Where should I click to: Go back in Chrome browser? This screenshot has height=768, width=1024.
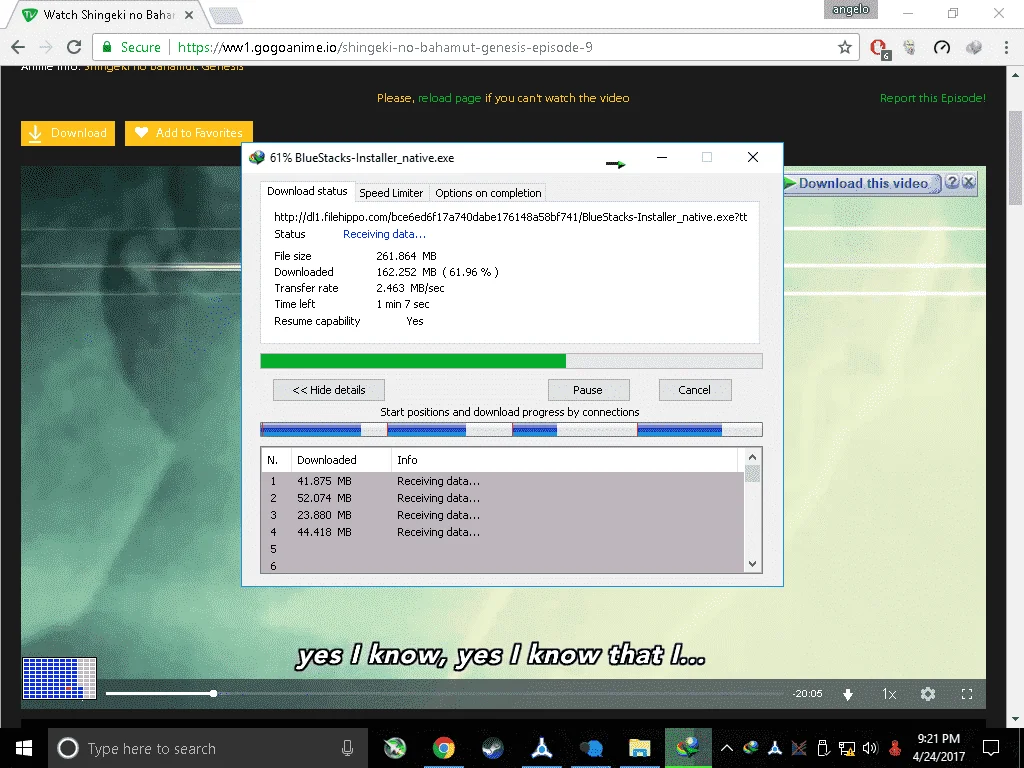pyautogui.click(x=18, y=47)
